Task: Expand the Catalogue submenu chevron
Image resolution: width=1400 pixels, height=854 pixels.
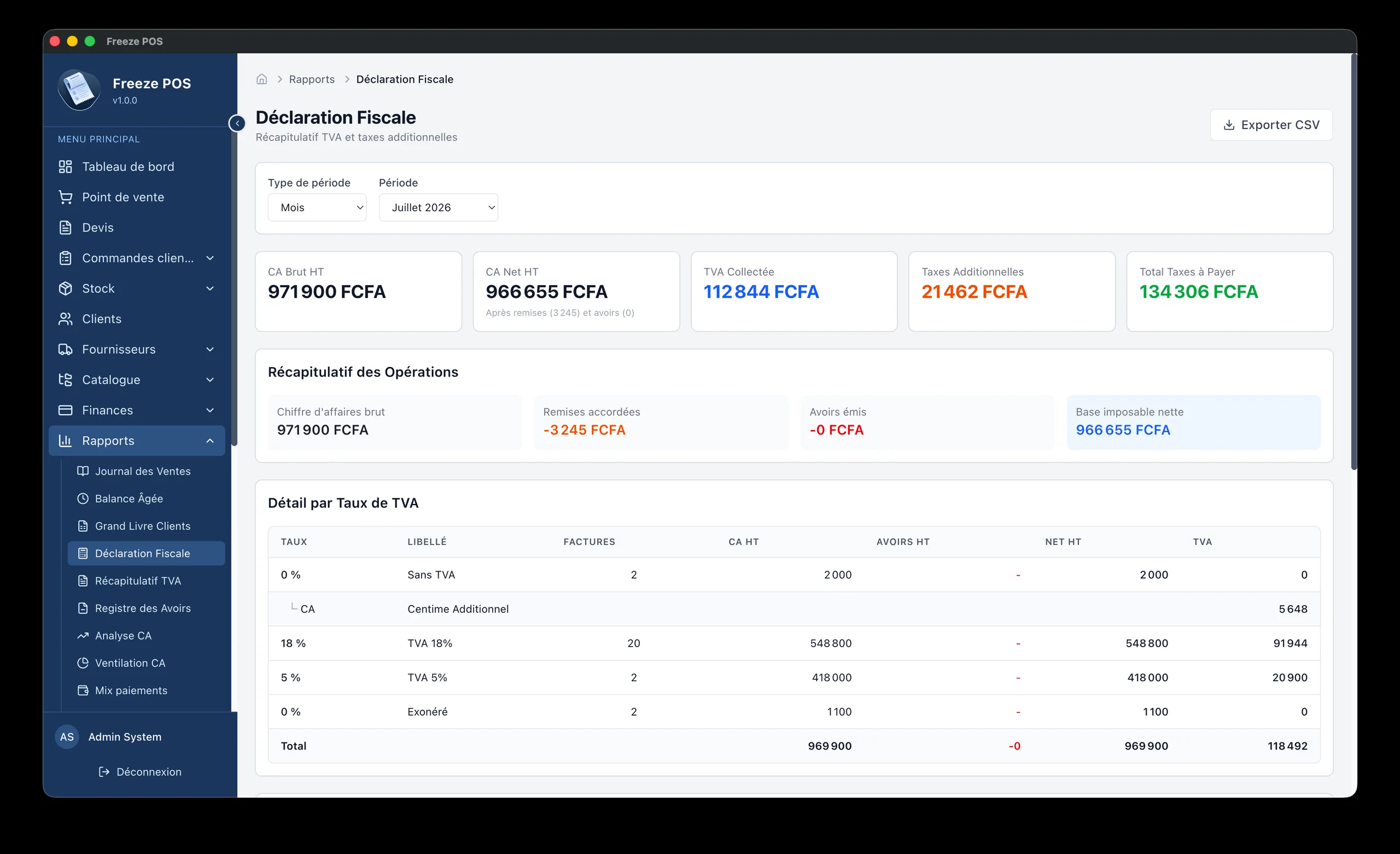Action: 209,380
